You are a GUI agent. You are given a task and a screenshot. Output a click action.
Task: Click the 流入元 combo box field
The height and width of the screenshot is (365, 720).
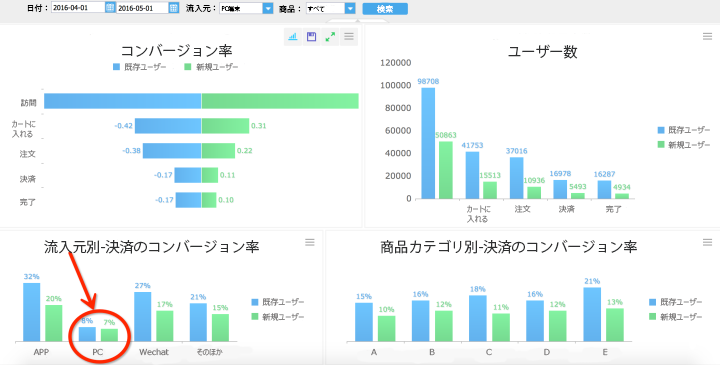click(246, 8)
